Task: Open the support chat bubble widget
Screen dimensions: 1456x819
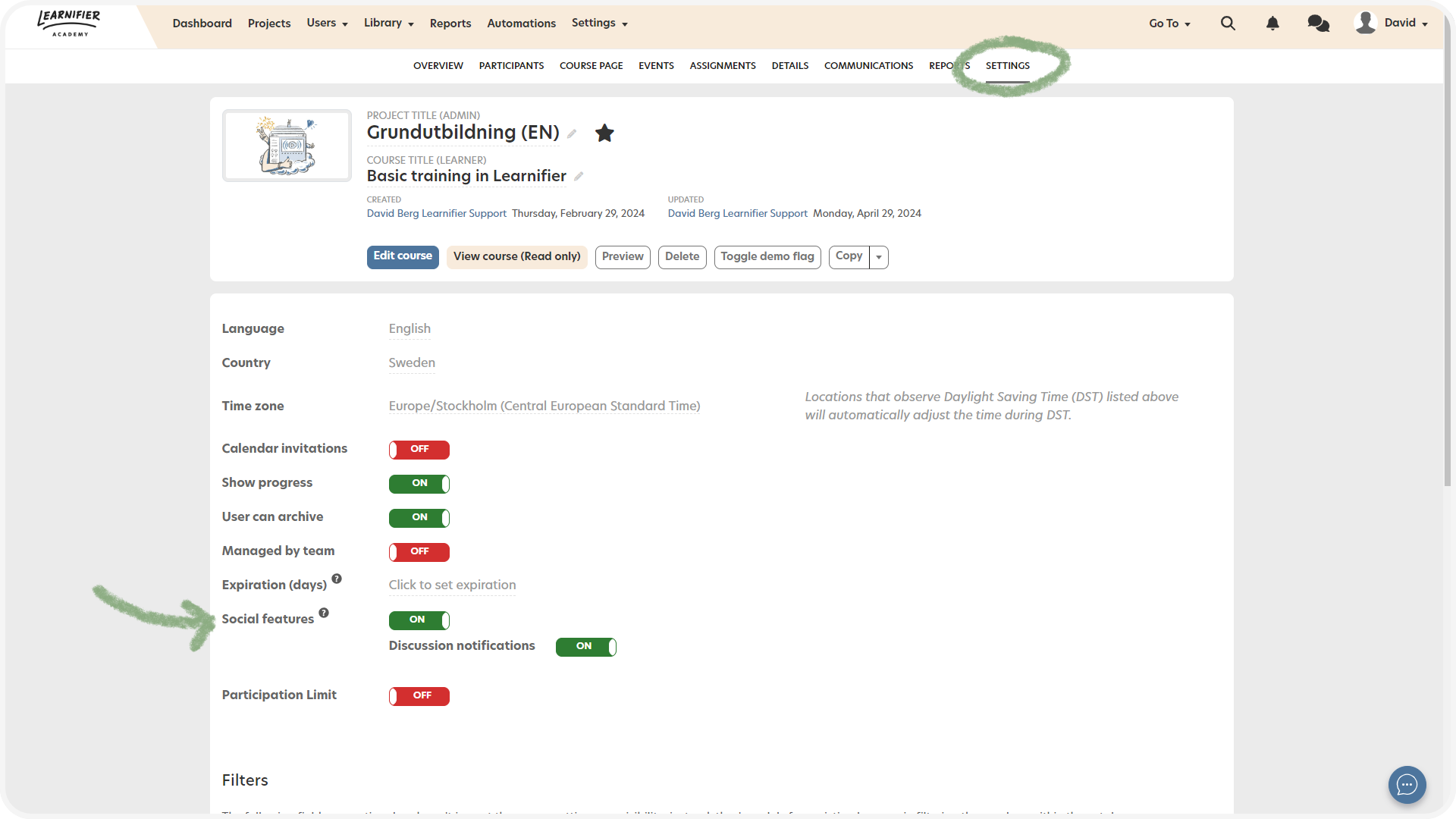Action: [1407, 785]
